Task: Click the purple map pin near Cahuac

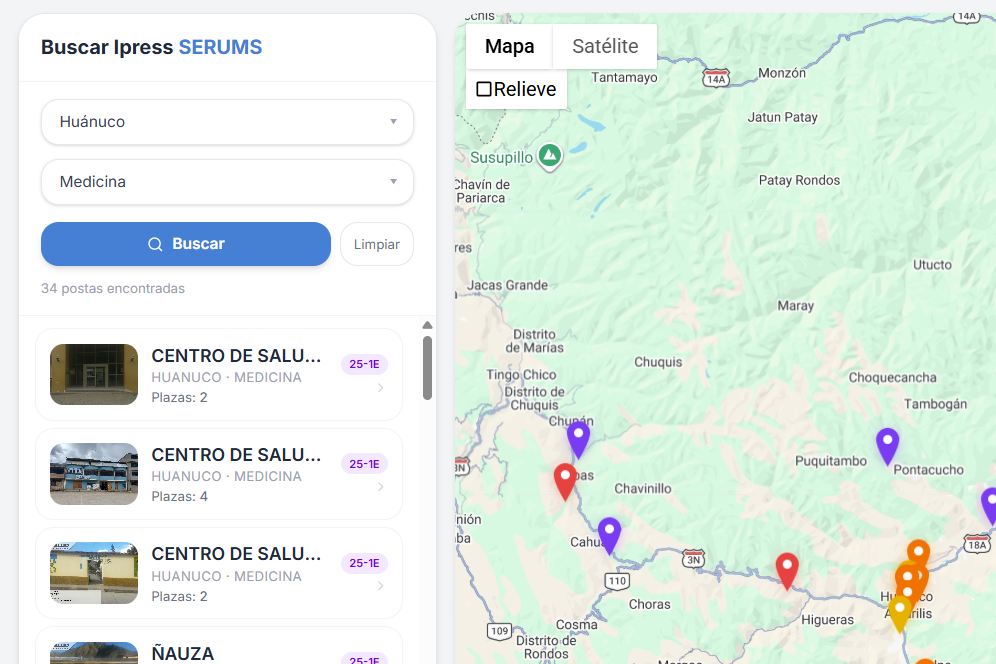Action: pyautogui.click(x=609, y=535)
